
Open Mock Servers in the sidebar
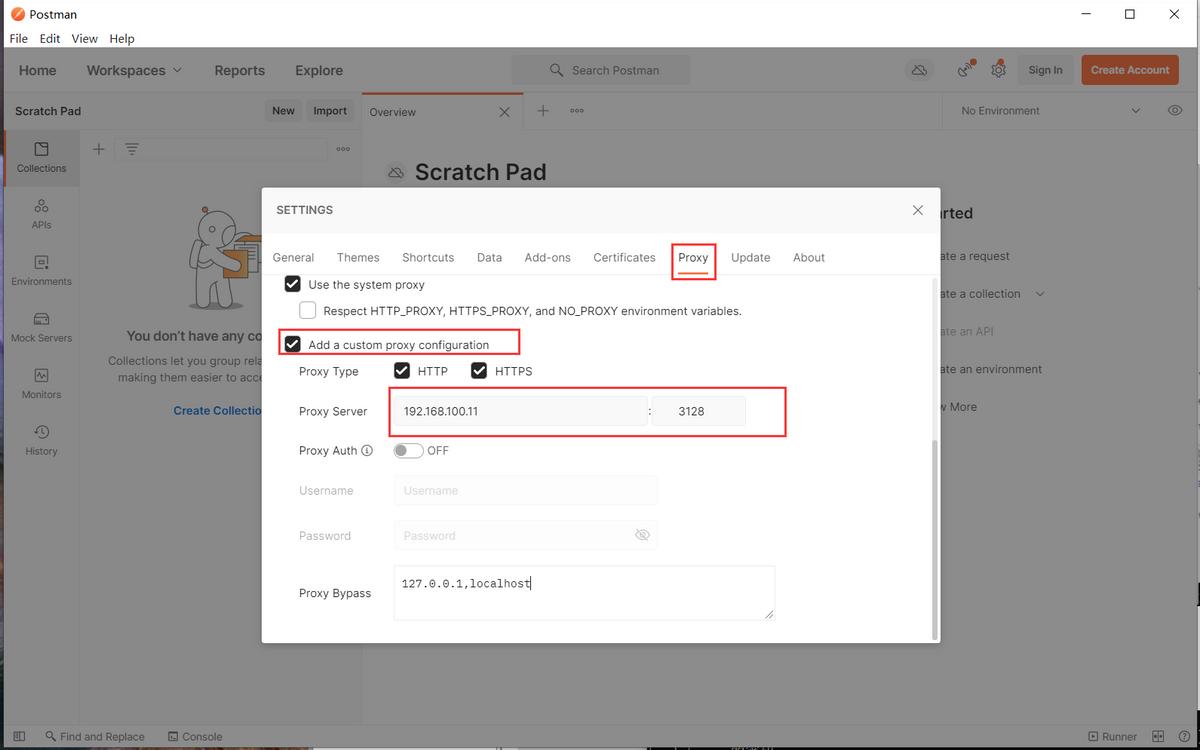41,327
